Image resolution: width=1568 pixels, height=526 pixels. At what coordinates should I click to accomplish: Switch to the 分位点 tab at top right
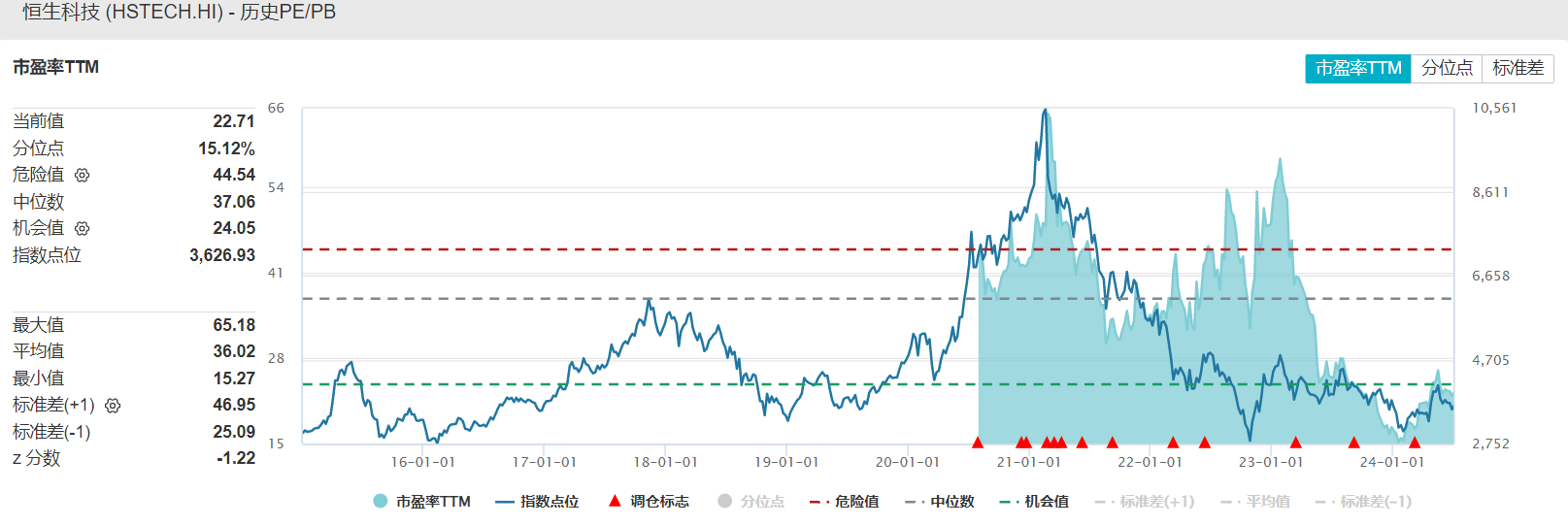tap(1447, 68)
